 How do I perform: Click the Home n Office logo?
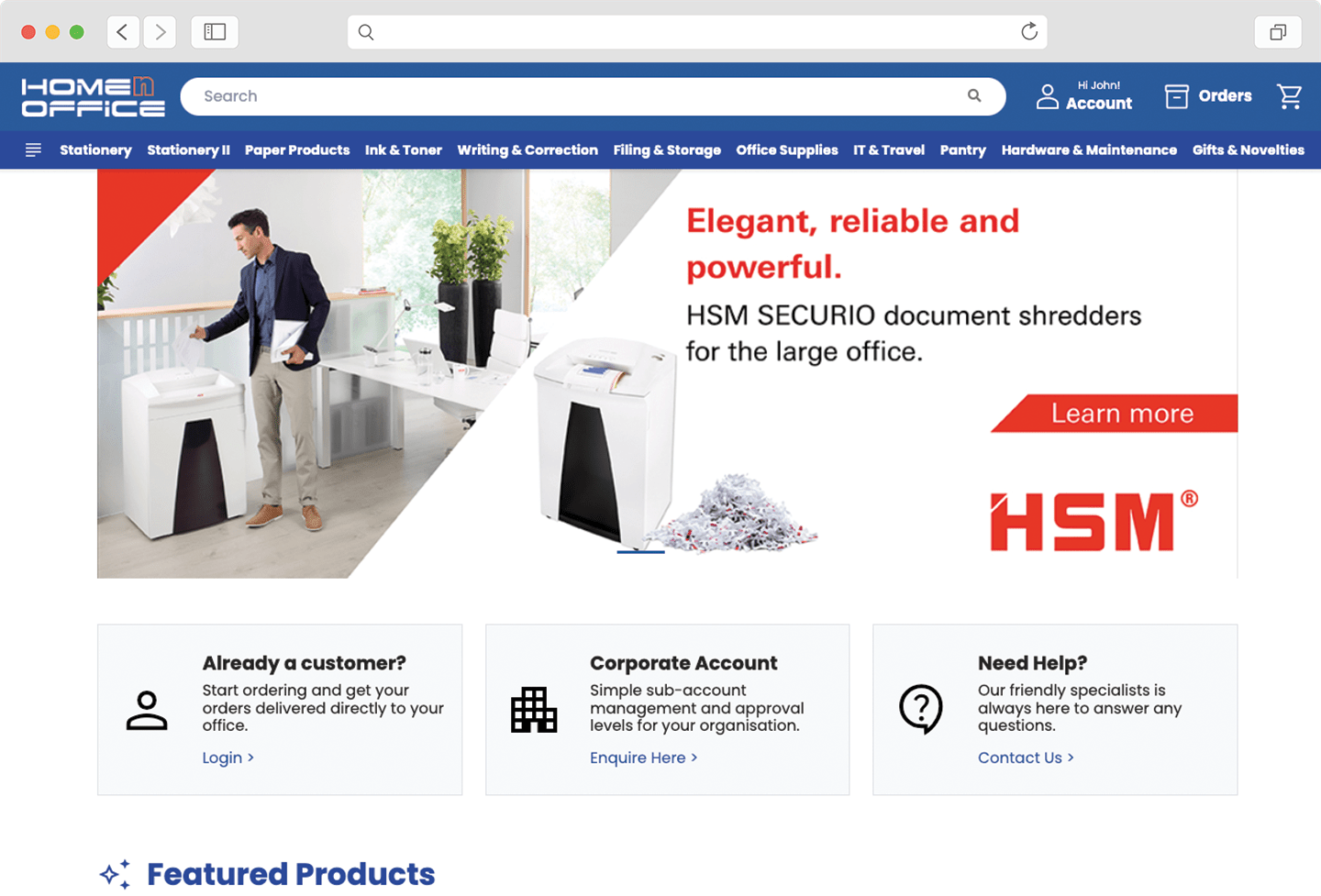click(x=93, y=97)
